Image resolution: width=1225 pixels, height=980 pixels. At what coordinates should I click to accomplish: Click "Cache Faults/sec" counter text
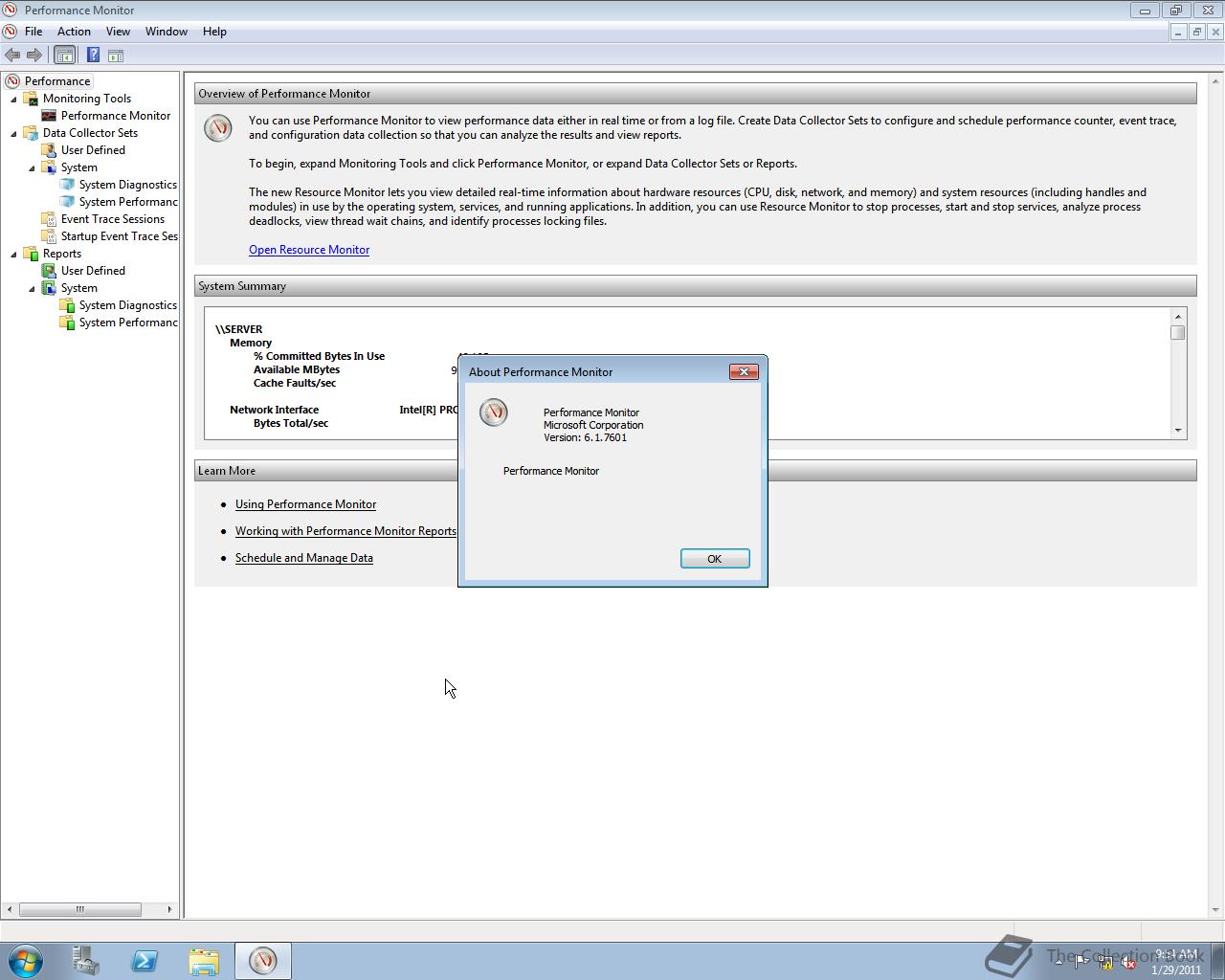pos(295,383)
